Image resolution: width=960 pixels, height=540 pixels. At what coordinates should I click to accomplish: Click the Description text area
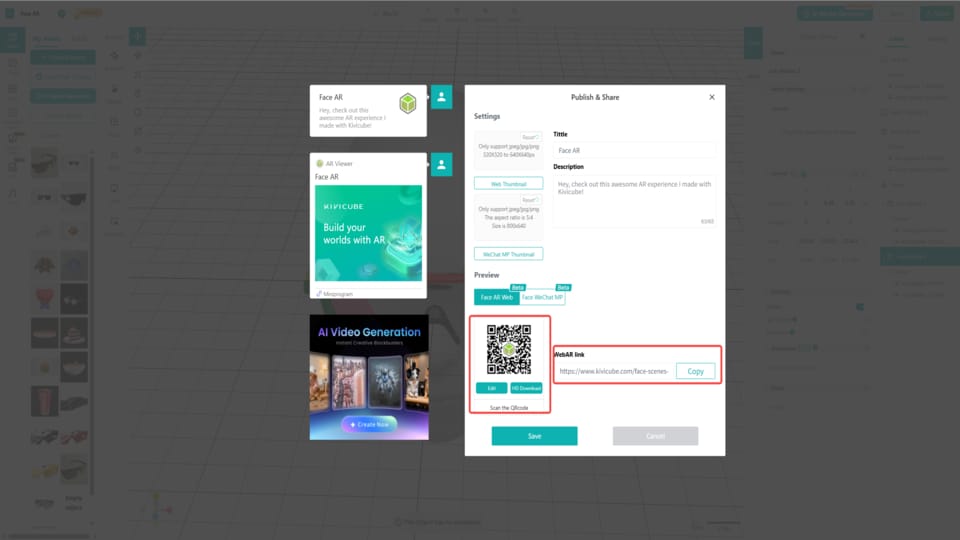click(x=634, y=201)
